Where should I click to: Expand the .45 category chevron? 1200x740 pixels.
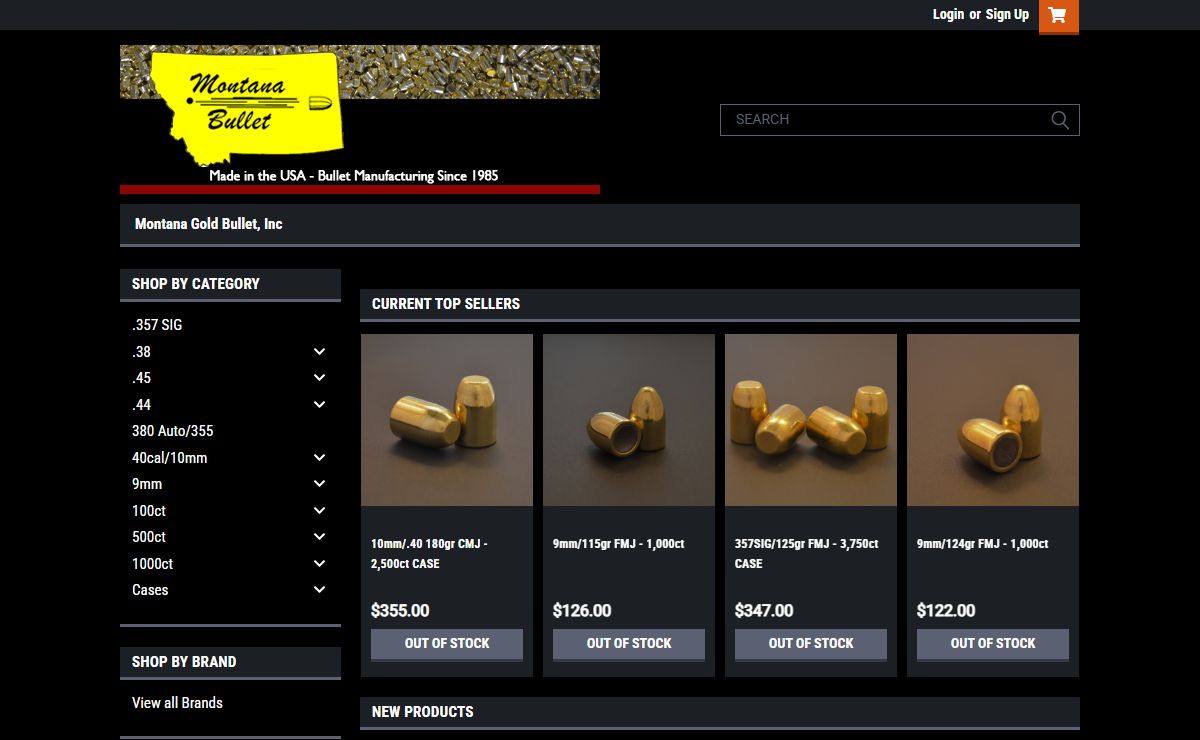point(319,378)
